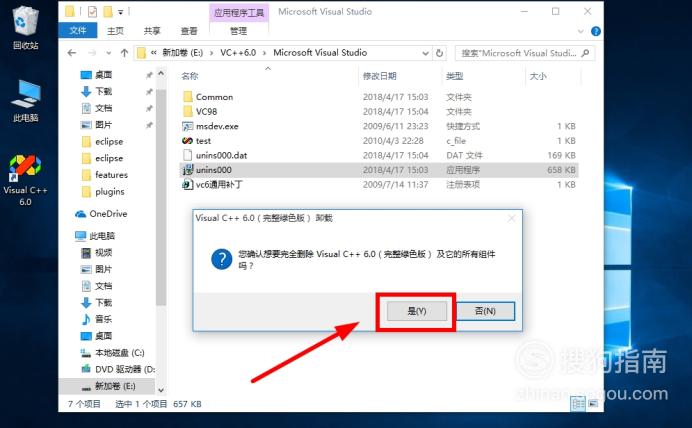
Task: Click the Common folder icon
Action: pos(188,97)
